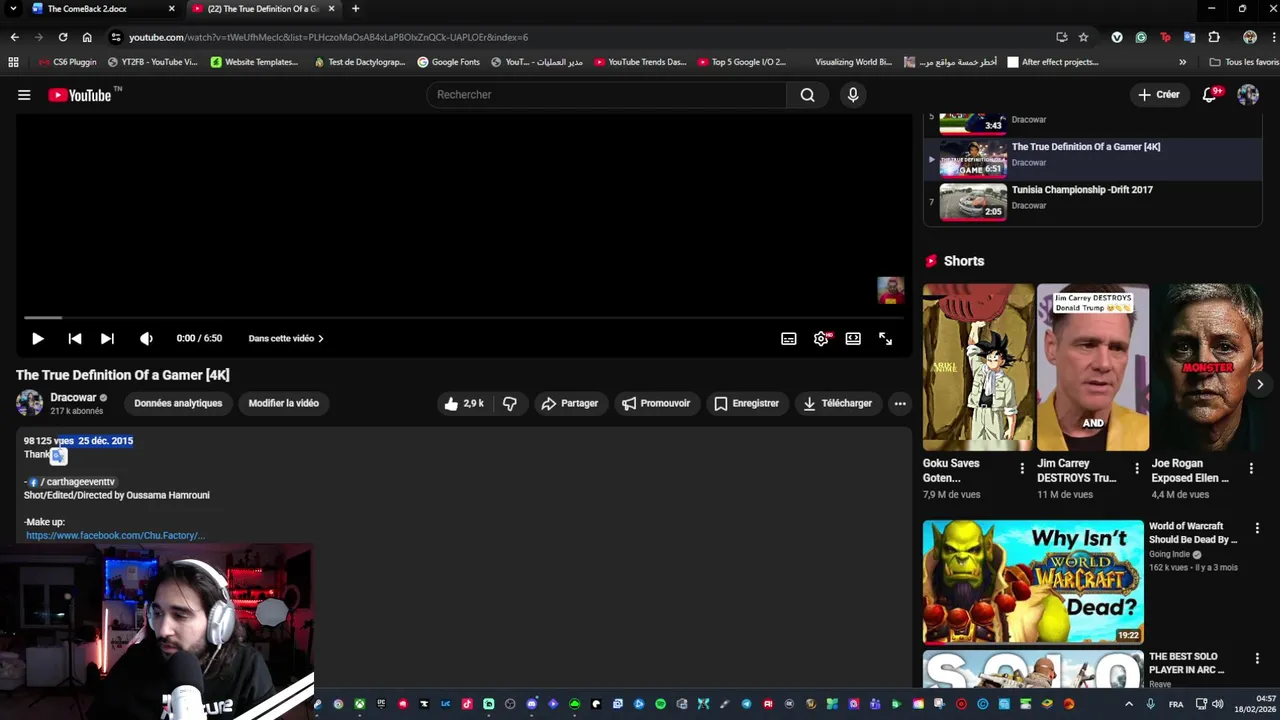The height and width of the screenshot is (720, 1280).
Task: Open Goku Saves Goten short
Action: 978,367
